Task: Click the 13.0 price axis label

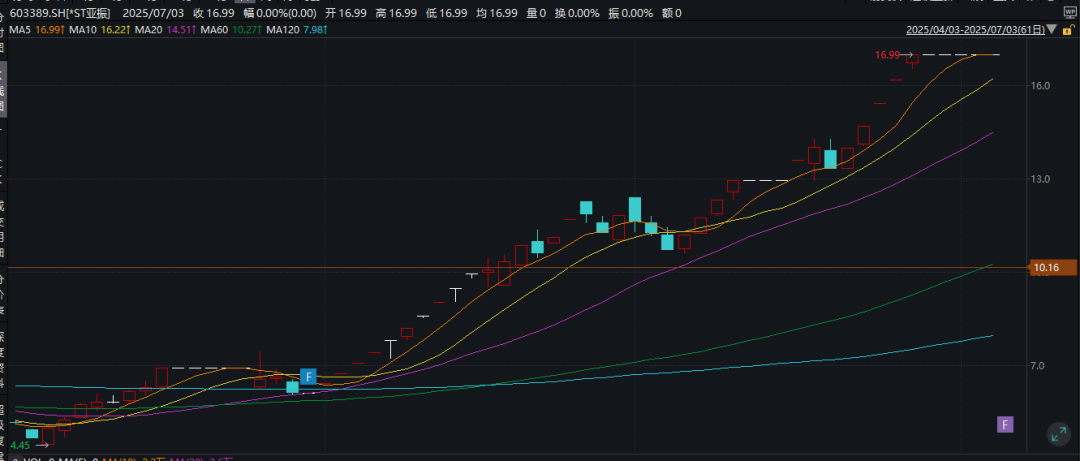Action: (1040, 179)
